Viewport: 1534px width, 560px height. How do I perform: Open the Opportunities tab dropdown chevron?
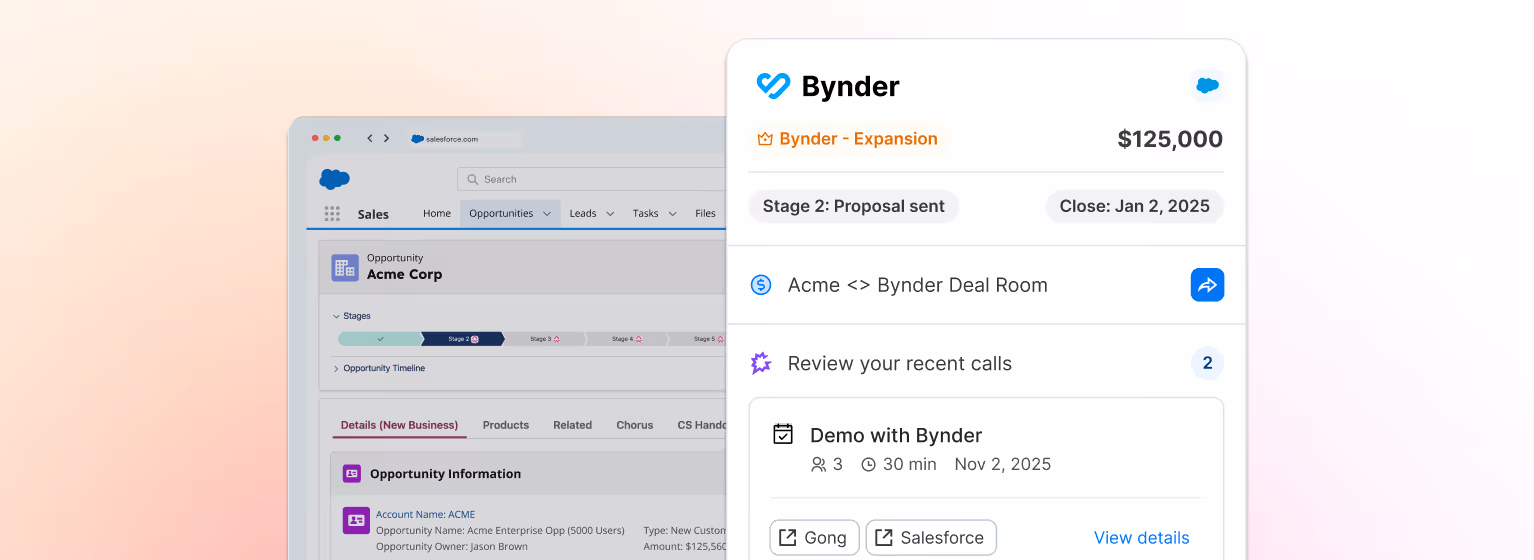(547, 214)
